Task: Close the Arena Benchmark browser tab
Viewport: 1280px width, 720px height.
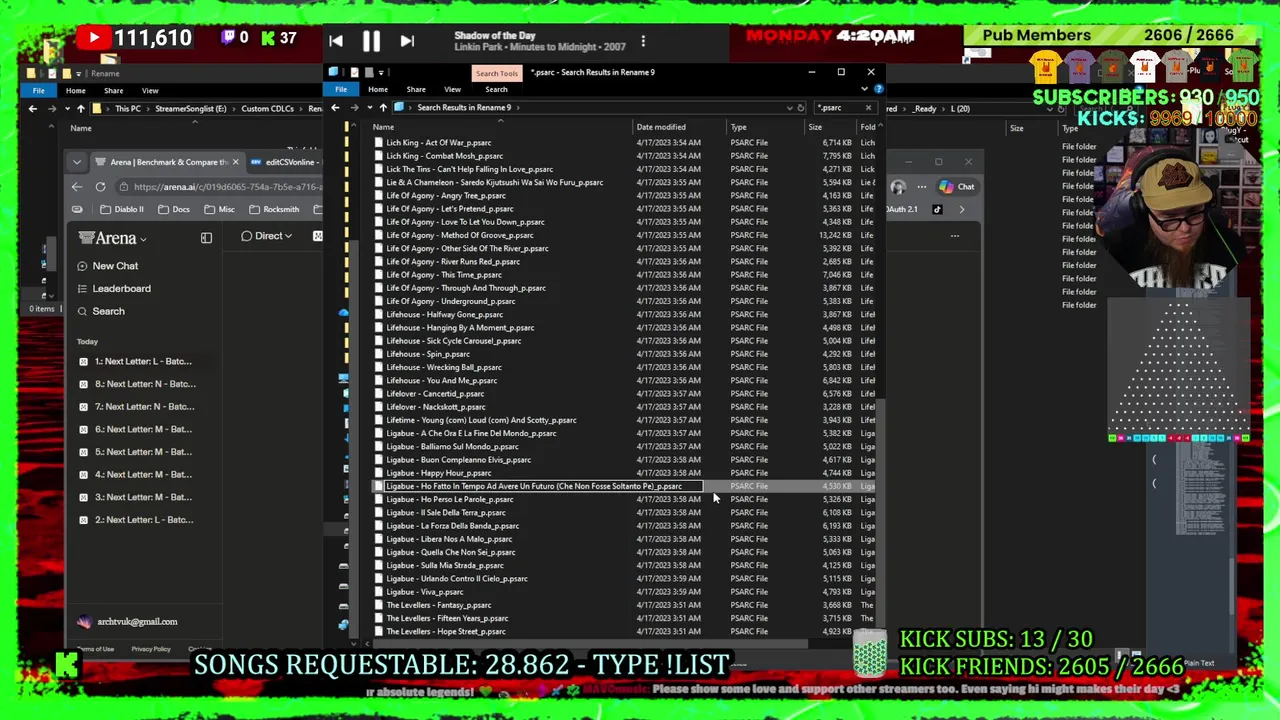Action: (x=235, y=162)
